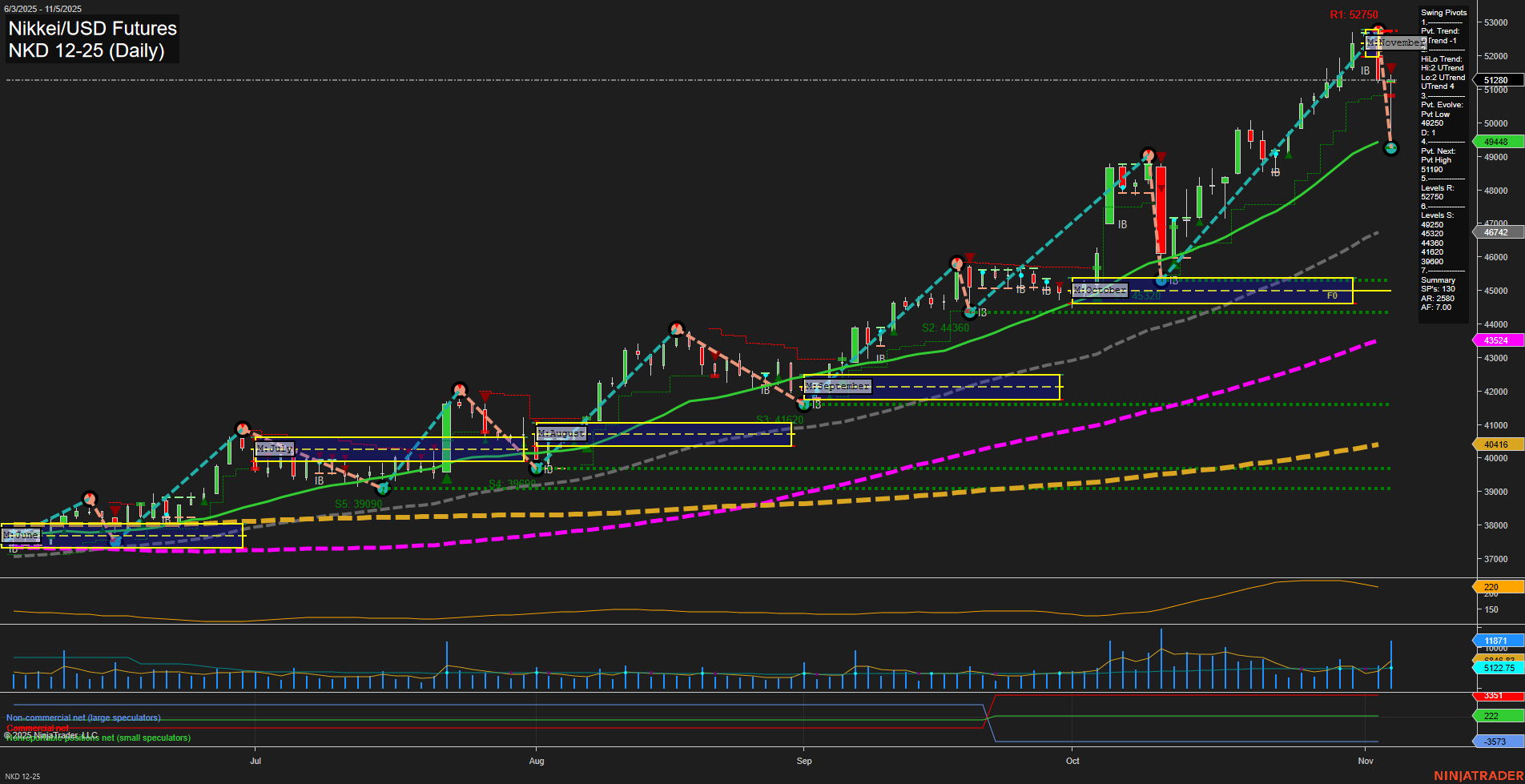Click the R1: 52750 resistance label
Screen dimensions: 1525x784
click(x=1354, y=14)
